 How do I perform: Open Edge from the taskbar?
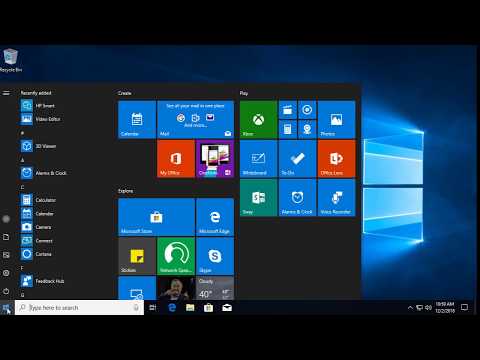point(172,308)
